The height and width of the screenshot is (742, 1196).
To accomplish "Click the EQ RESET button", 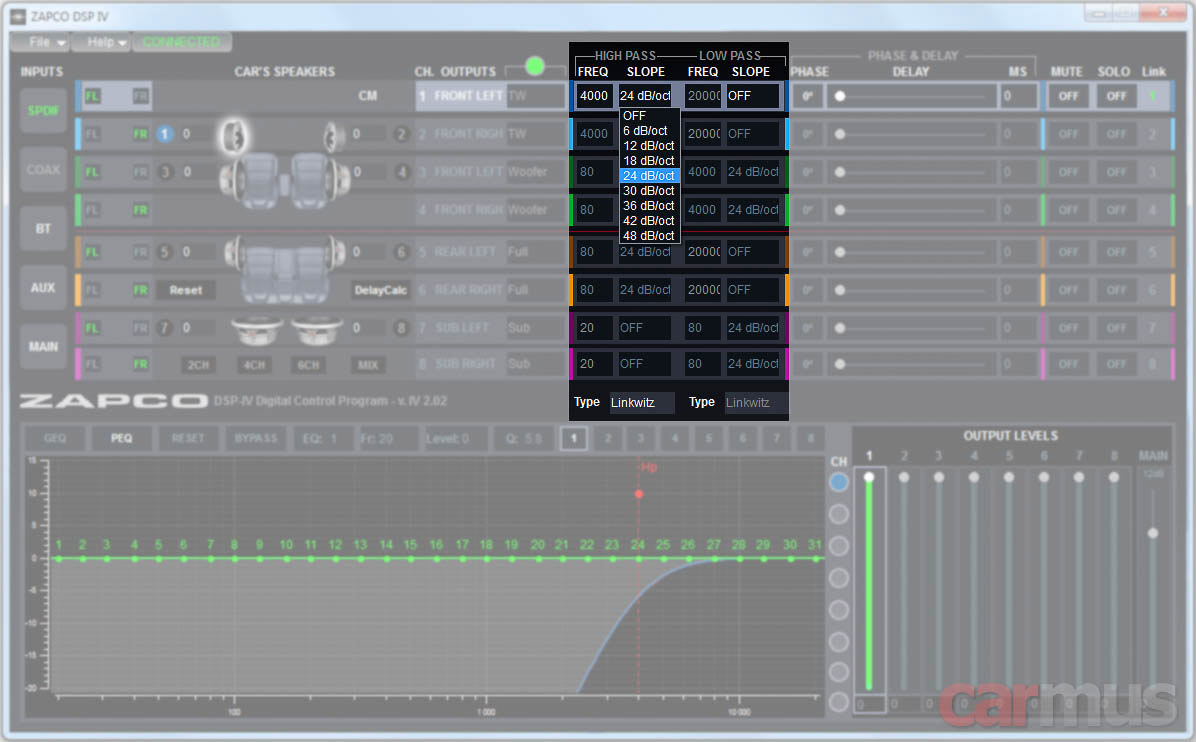I will [188, 438].
